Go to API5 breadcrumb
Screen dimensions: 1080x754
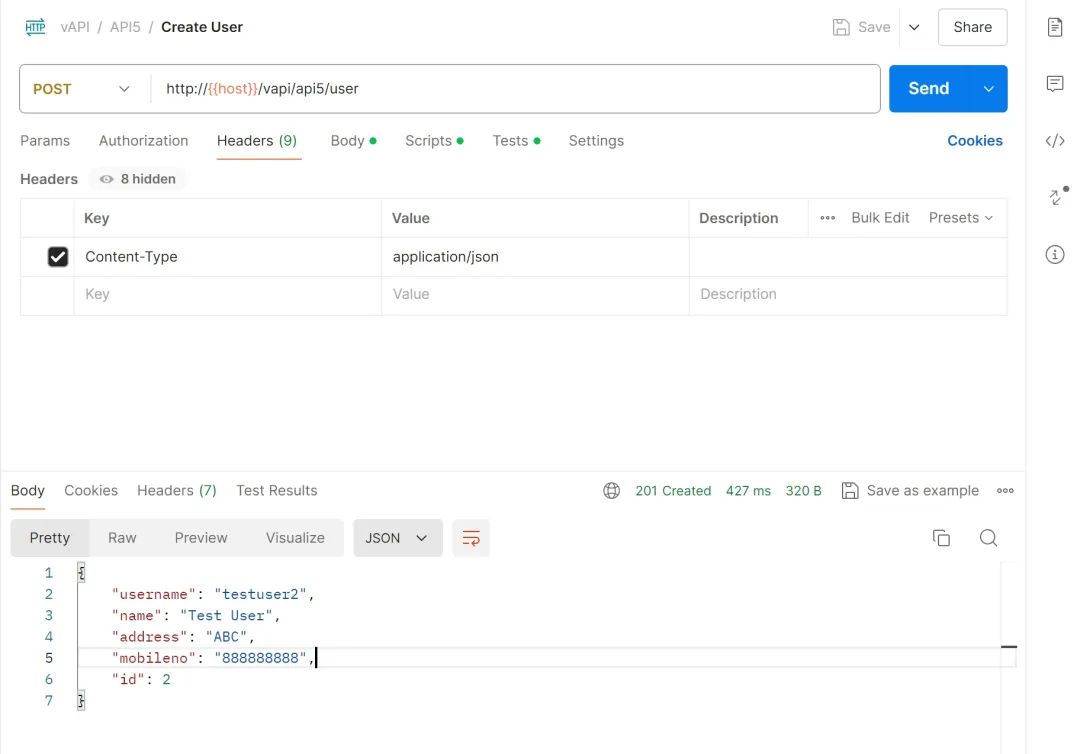pos(125,27)
